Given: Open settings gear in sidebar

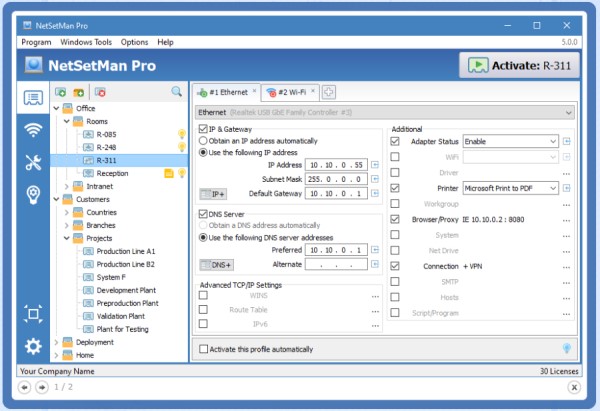Looking at the screenshot, I should click(x=33, y=346).
